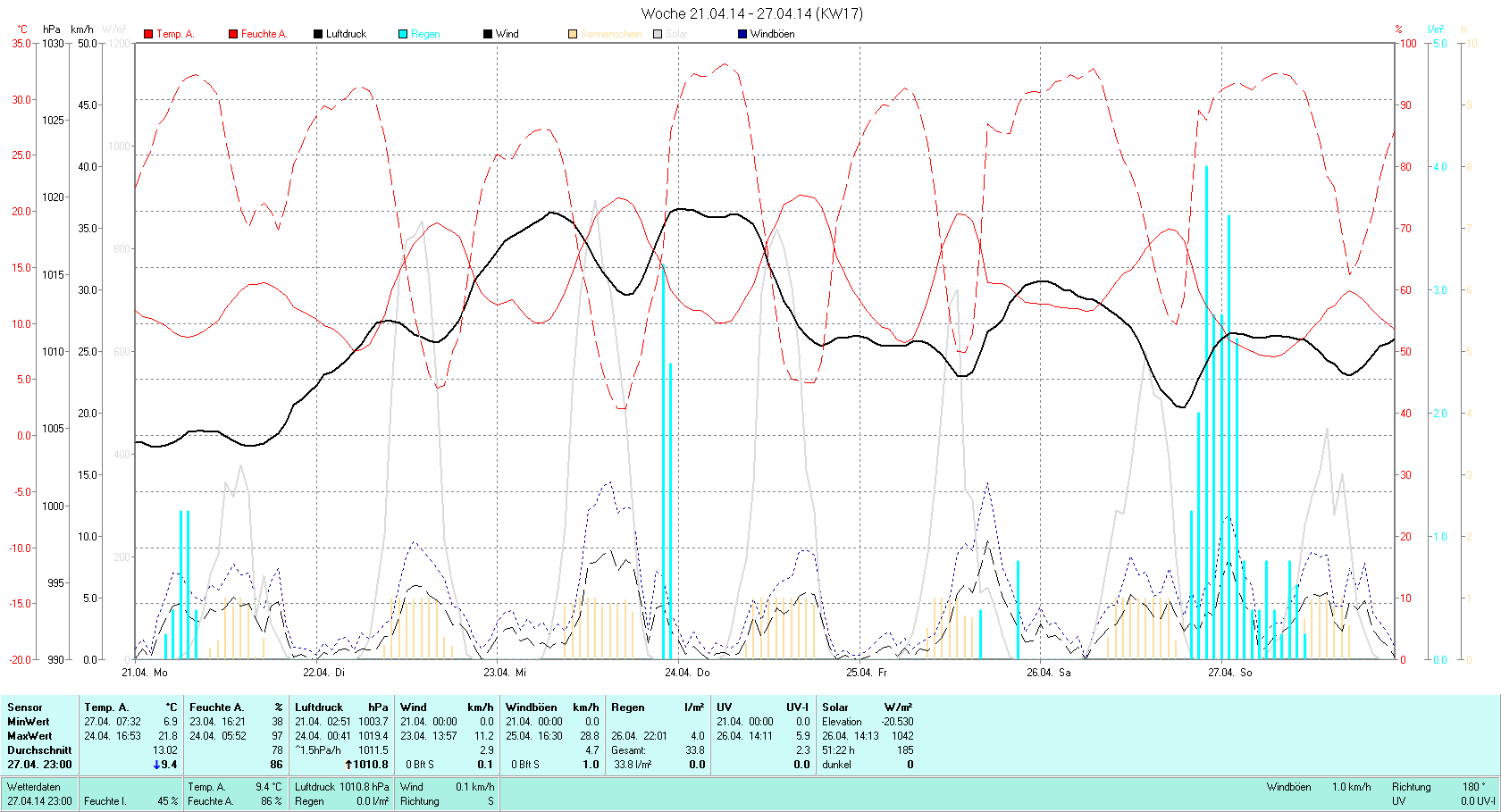Click the minimum temperature value 6.9
Viewport: 1501px width, 812px height.
point(170,722)
